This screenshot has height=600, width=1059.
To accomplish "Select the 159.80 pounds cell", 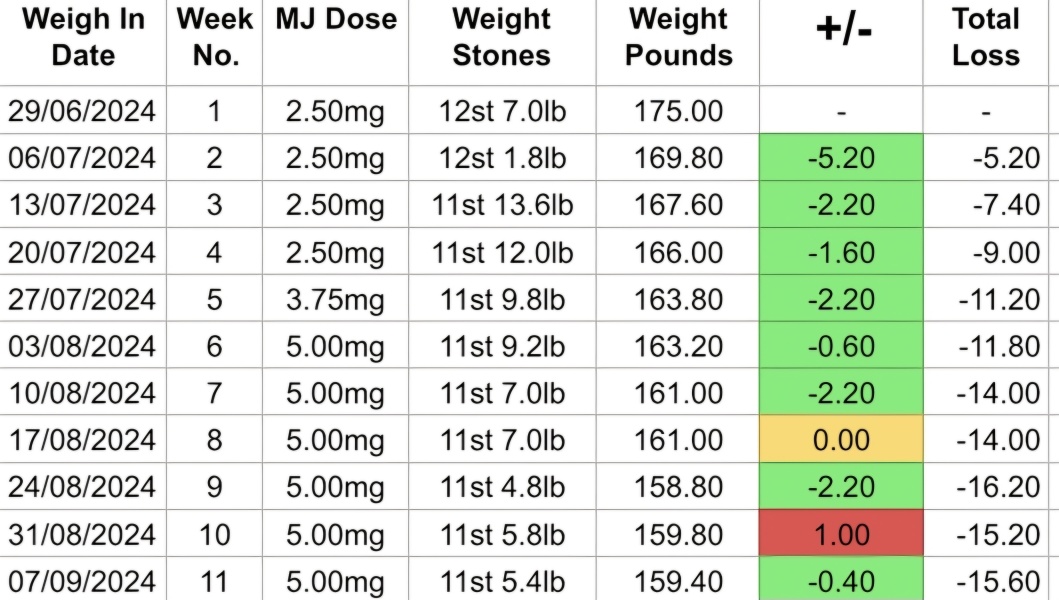I will (679, 534).
